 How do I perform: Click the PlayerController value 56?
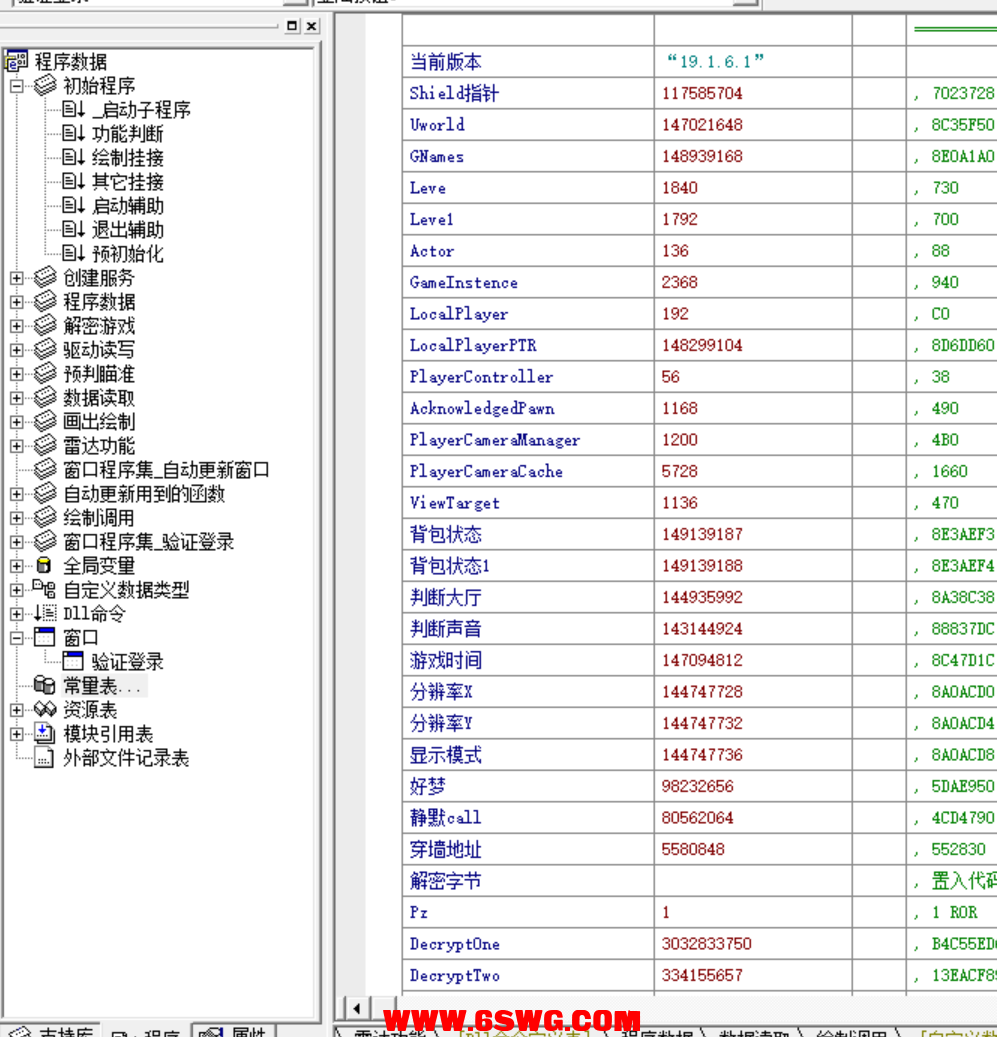click(670, 377)
